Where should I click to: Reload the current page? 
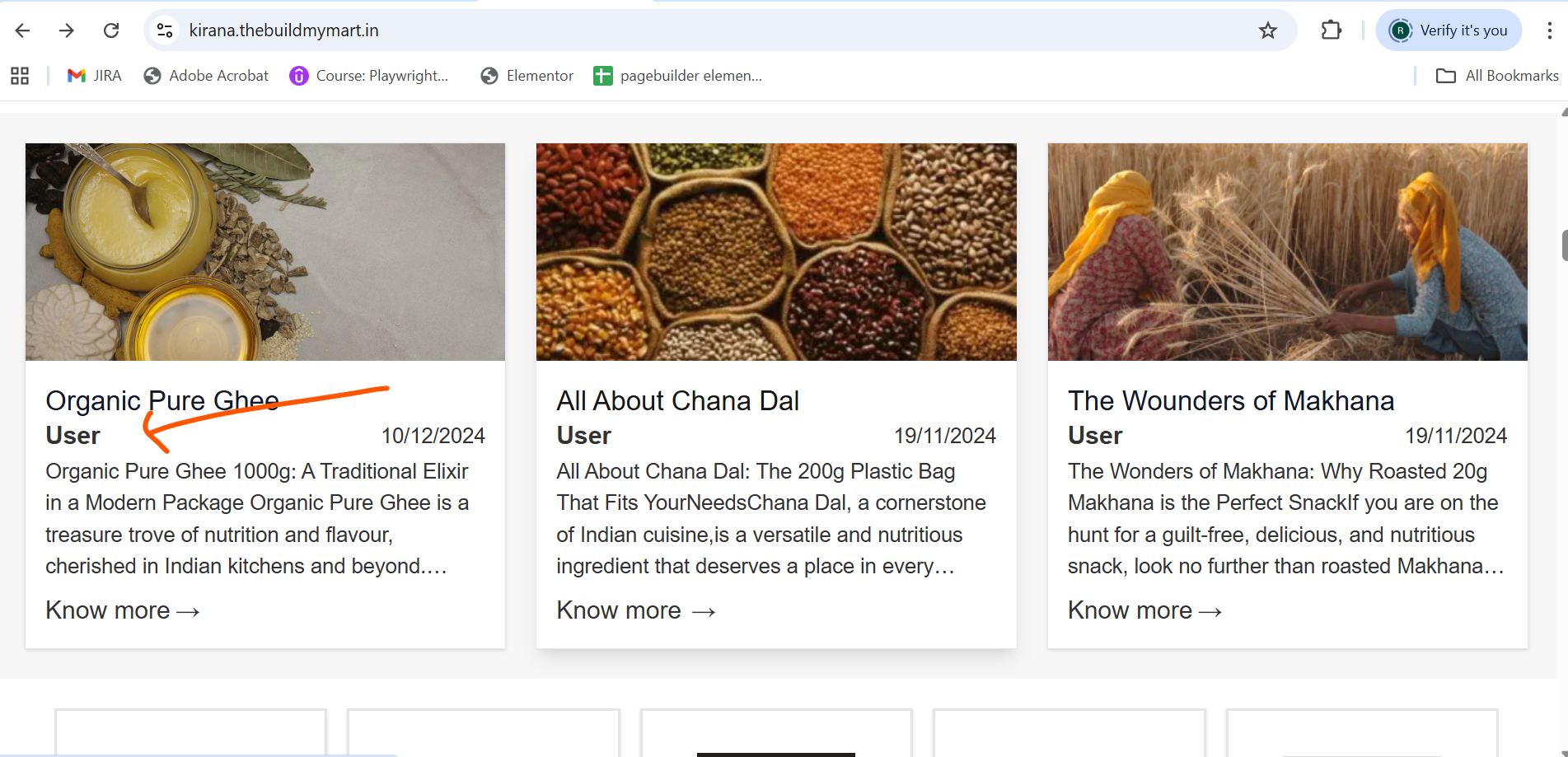point(111,30)
